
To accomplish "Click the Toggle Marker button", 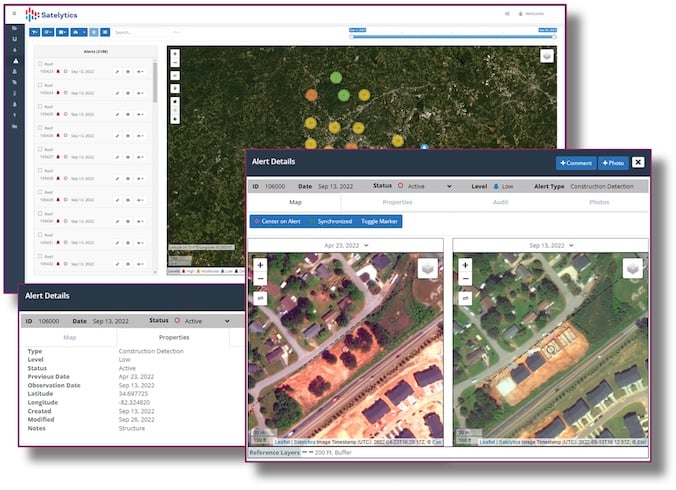I will click(377, 220).
